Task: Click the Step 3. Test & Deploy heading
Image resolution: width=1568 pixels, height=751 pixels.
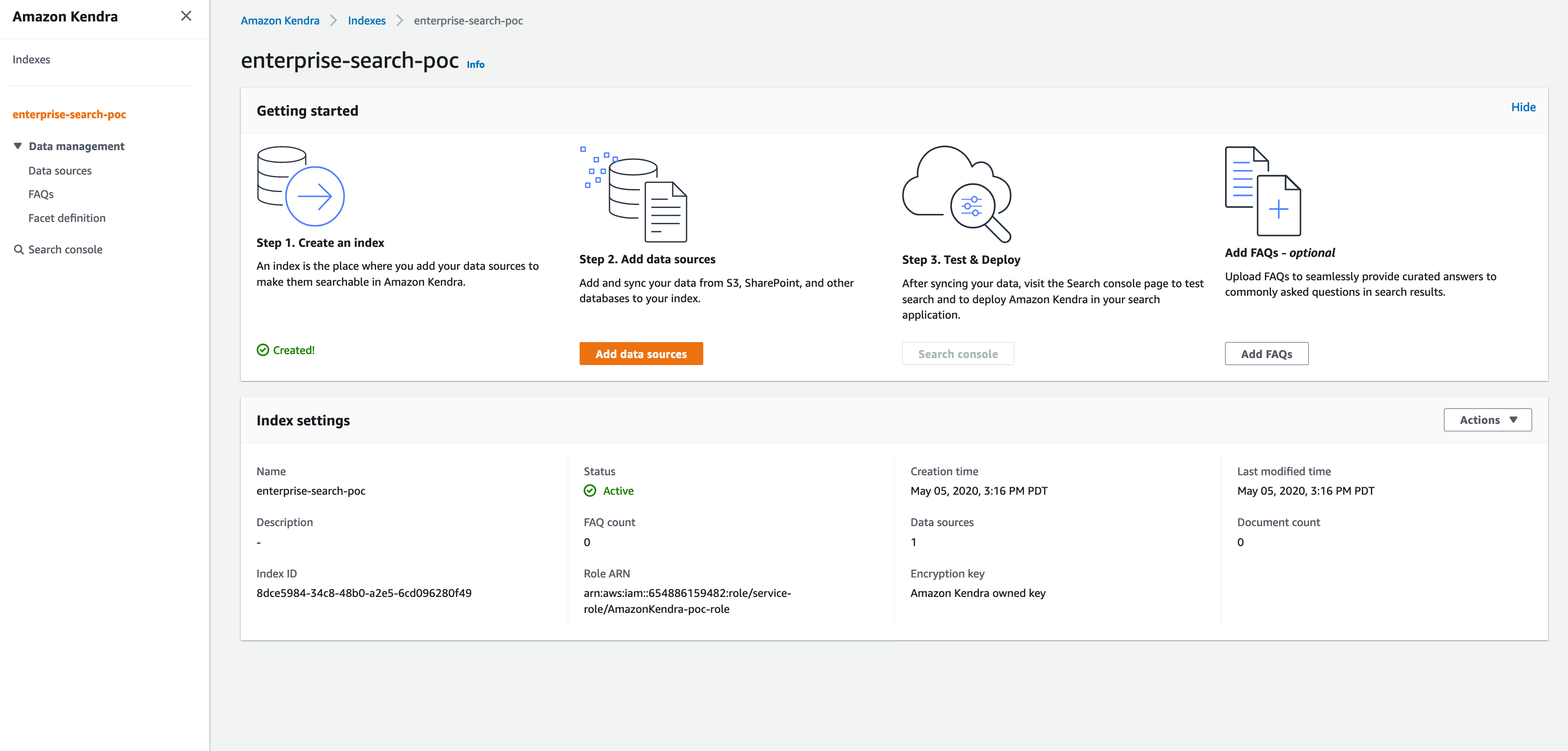Action: 961,259
